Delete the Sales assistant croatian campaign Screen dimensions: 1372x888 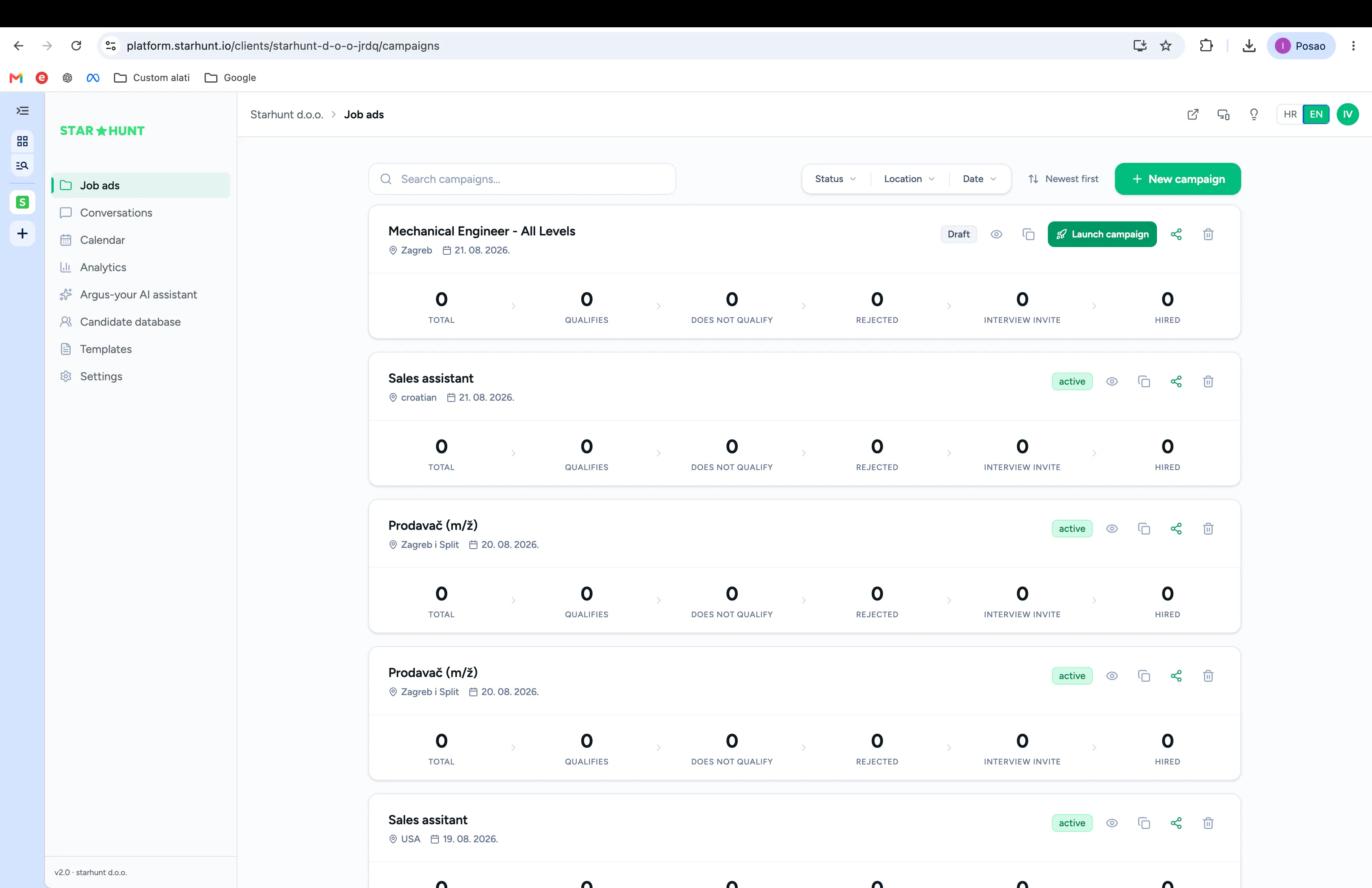pyautogui.click(x=1208, y=381)
